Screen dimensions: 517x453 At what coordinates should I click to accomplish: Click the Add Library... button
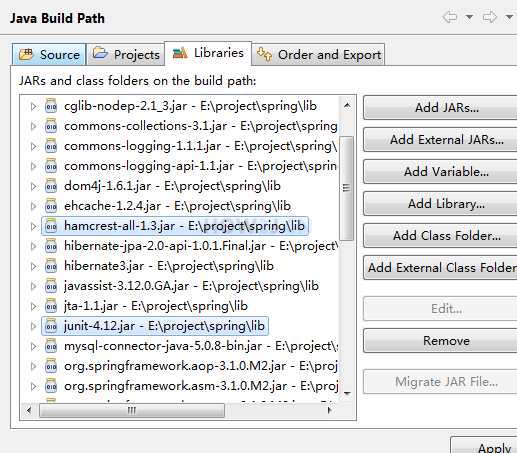pyautogui.click(x=440, y=203)
